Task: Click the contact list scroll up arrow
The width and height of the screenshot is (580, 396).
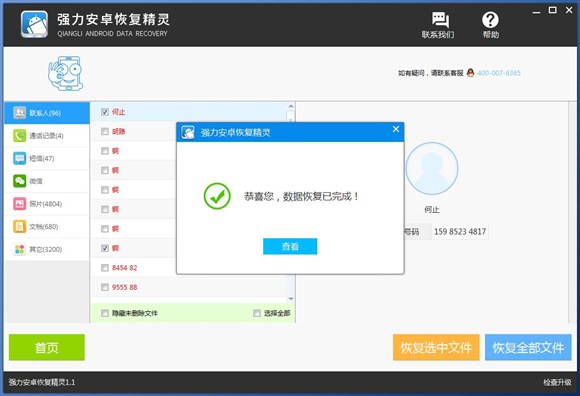Action: (x=291, y=106)
